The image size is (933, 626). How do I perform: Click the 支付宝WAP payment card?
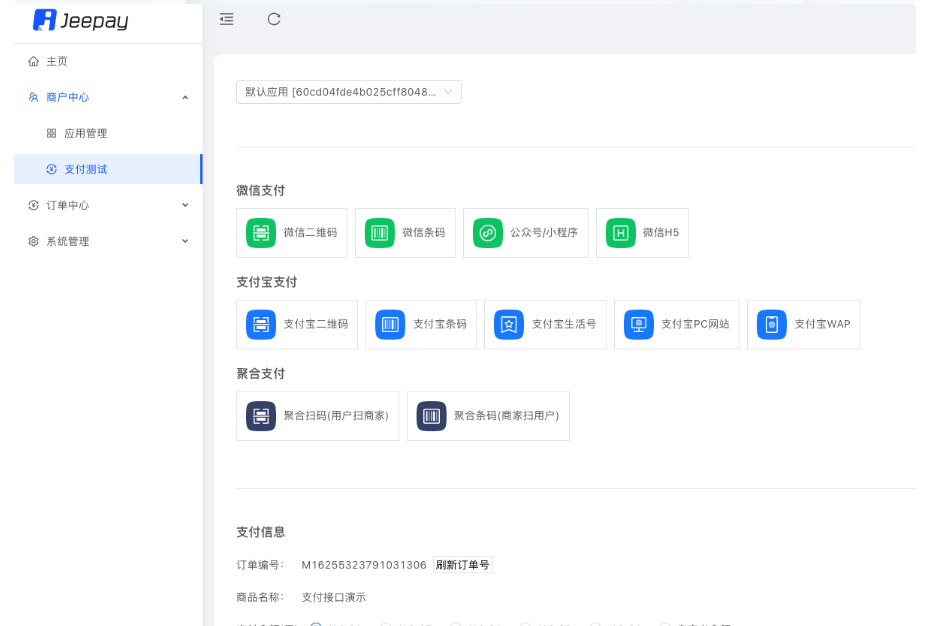pyautogui.click(x=803, y=324)
